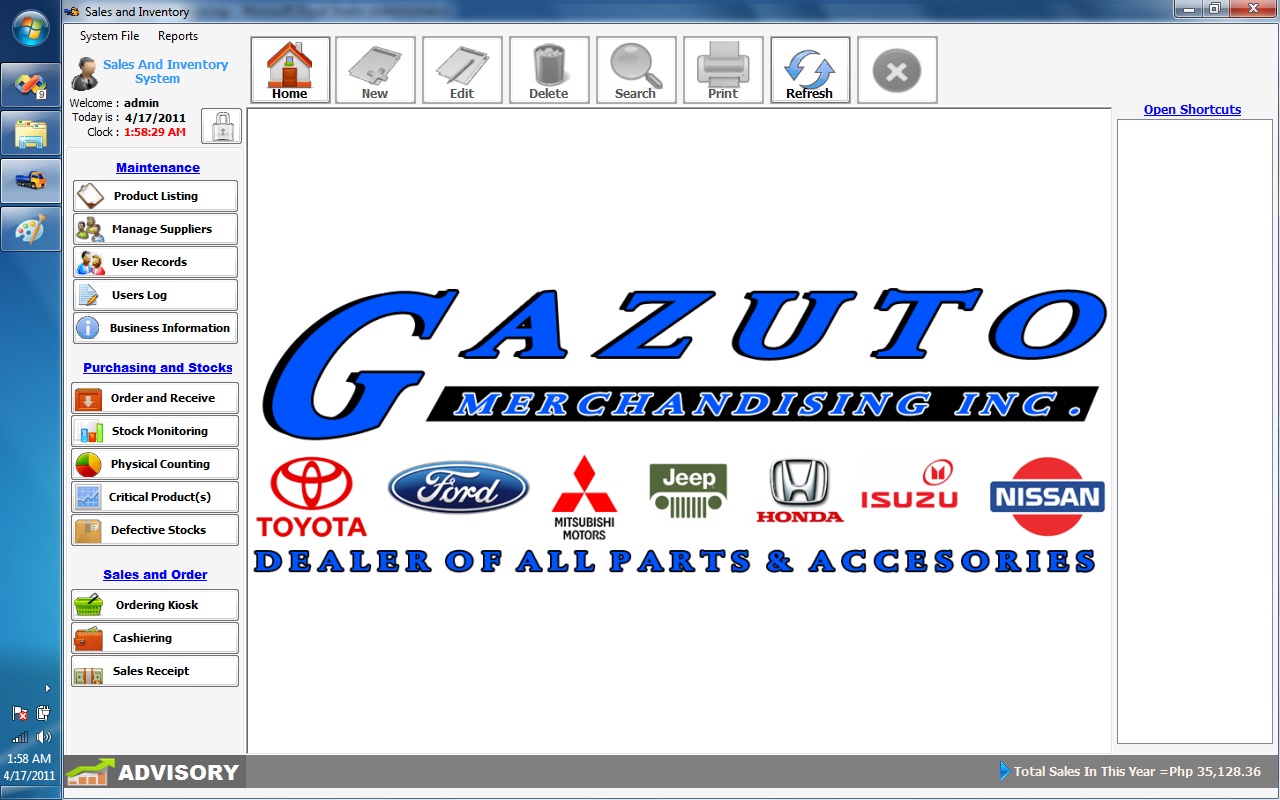Show hidden tray icons arrow

[47, 688]
